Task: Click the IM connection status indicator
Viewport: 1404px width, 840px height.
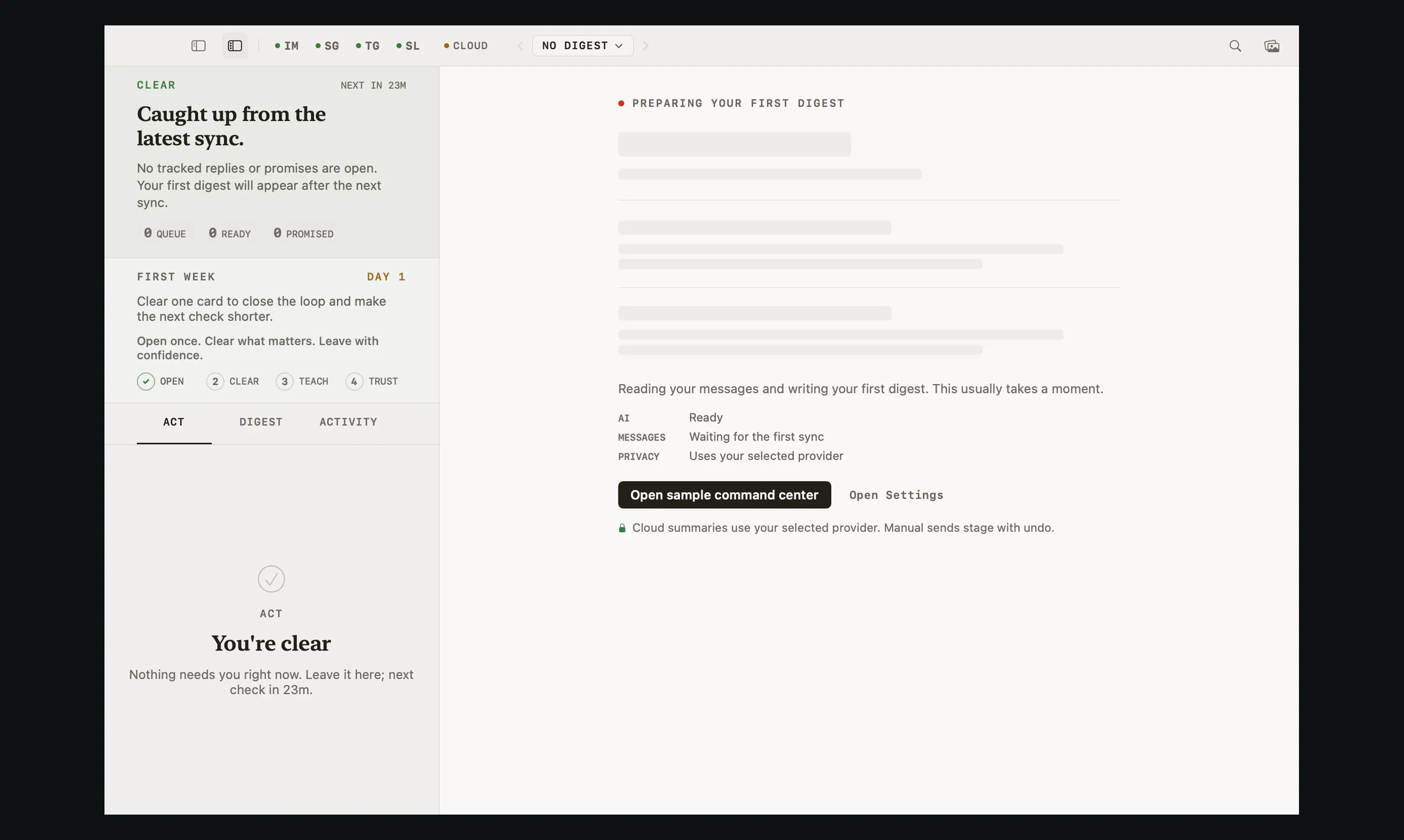Action: coord(286,46)
